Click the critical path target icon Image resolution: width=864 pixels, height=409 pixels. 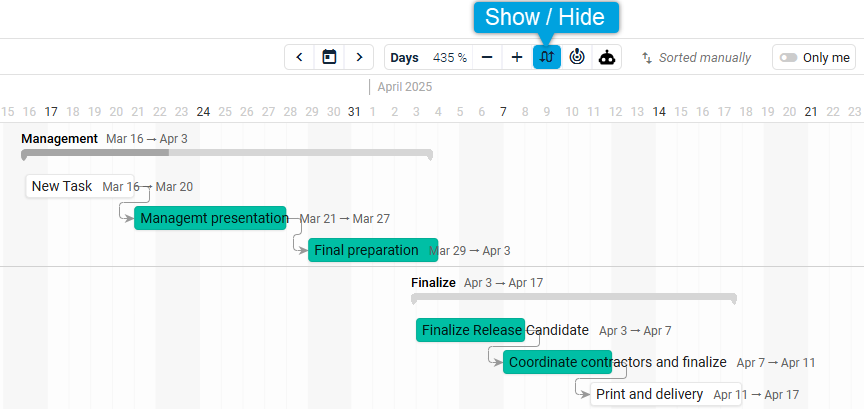577,57
